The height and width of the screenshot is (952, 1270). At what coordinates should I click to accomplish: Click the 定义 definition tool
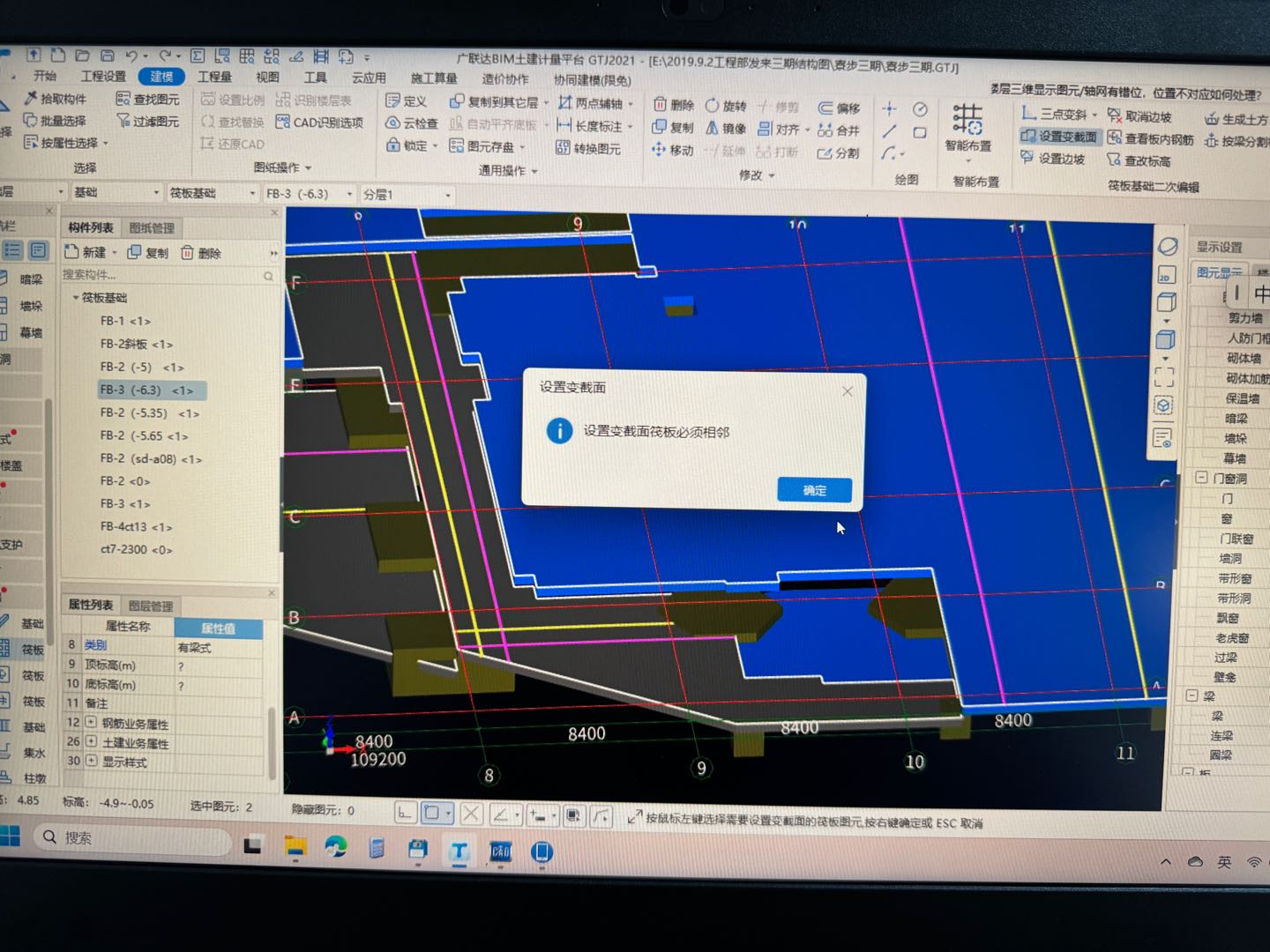click(407, 101)
